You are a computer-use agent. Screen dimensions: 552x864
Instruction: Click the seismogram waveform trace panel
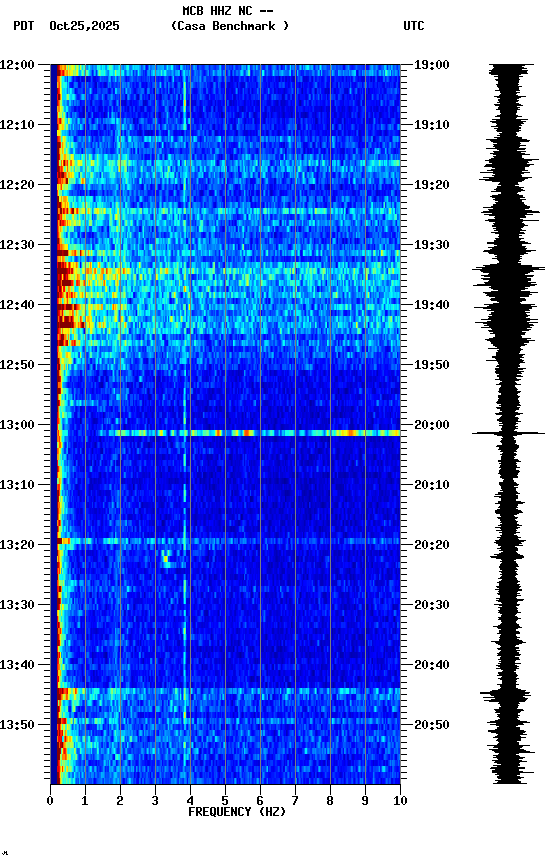(x=508, y=424)
